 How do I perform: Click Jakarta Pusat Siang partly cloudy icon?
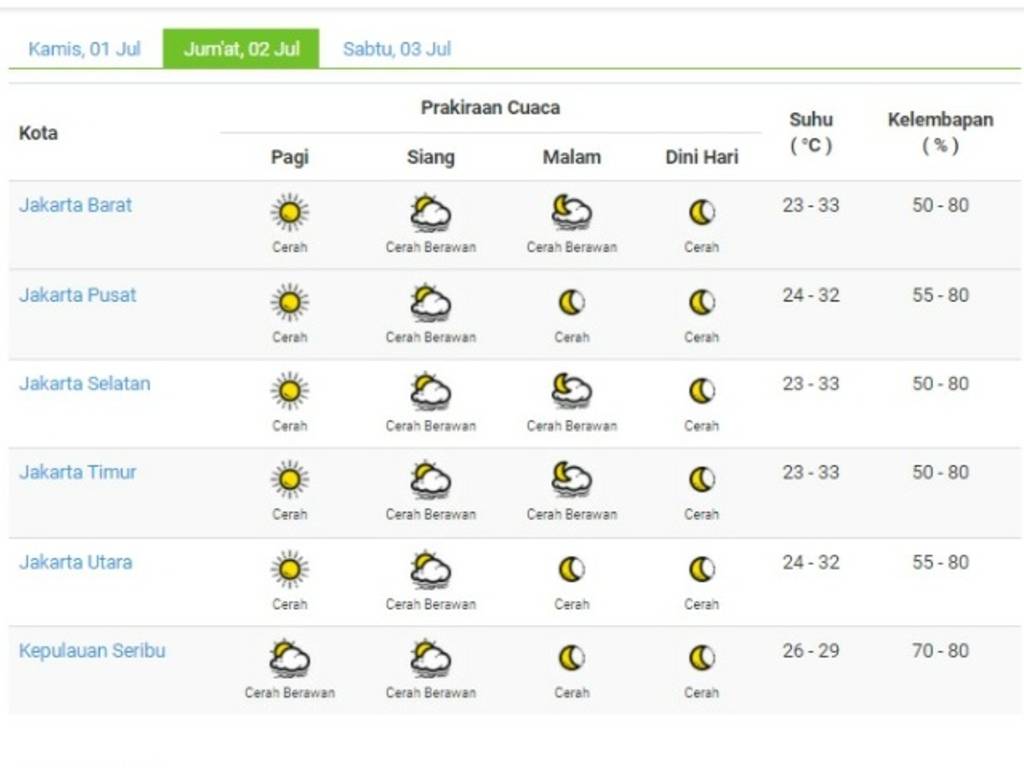pyautogui.click(x=430, y=303)
